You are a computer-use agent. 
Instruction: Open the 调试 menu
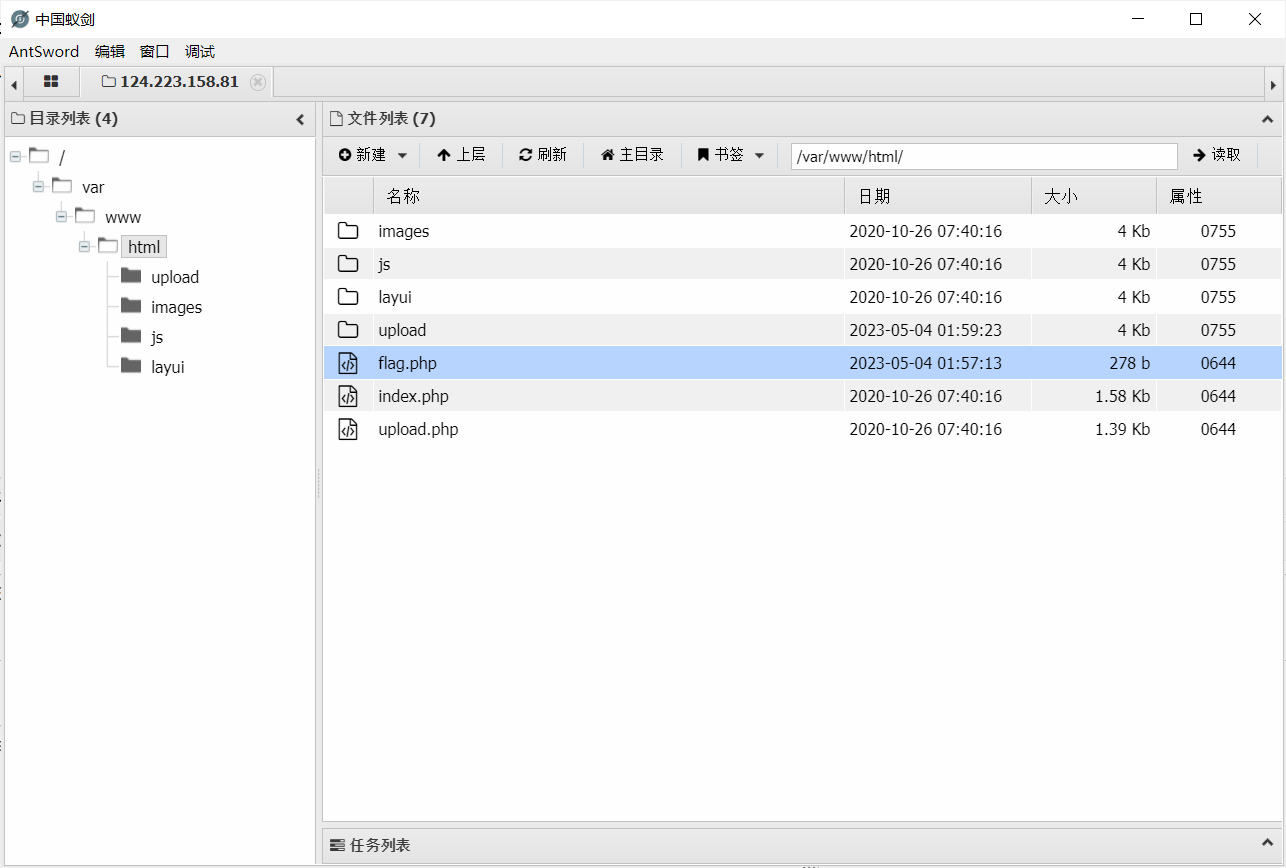pos(200,52)
